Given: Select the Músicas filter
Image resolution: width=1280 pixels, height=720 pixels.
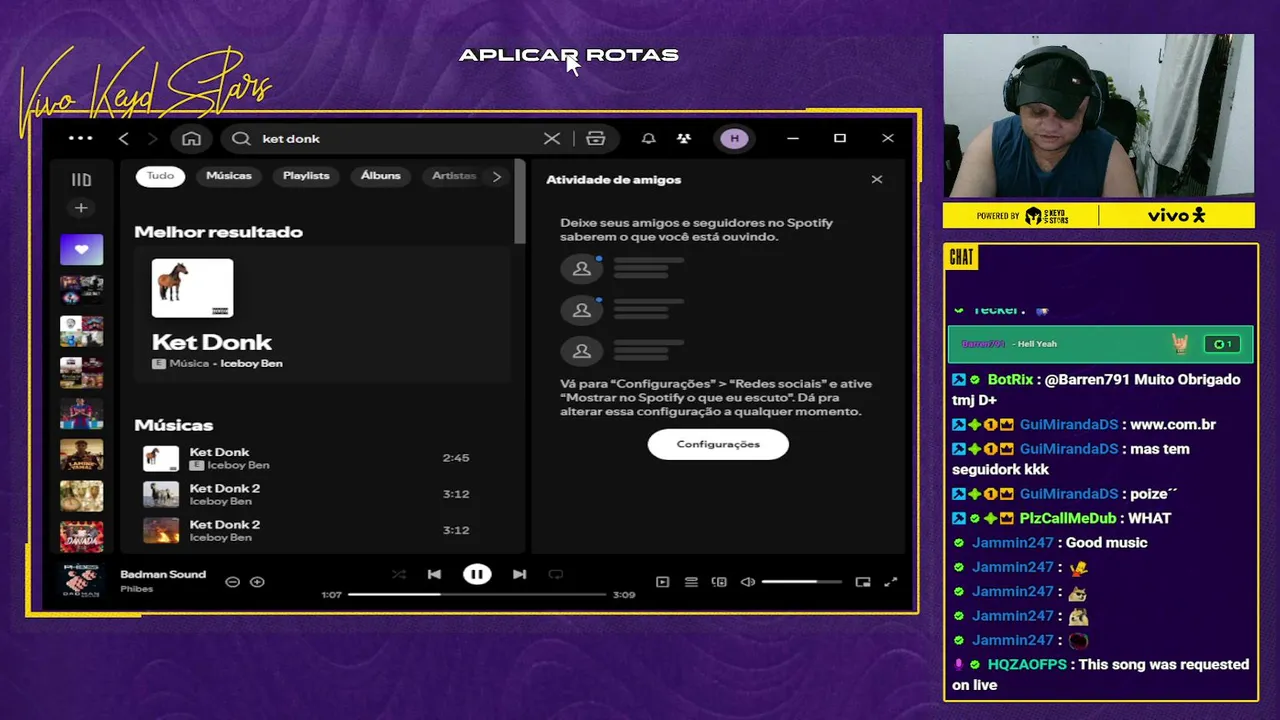Looking at the screenshot, I should [x=229, y=176].
